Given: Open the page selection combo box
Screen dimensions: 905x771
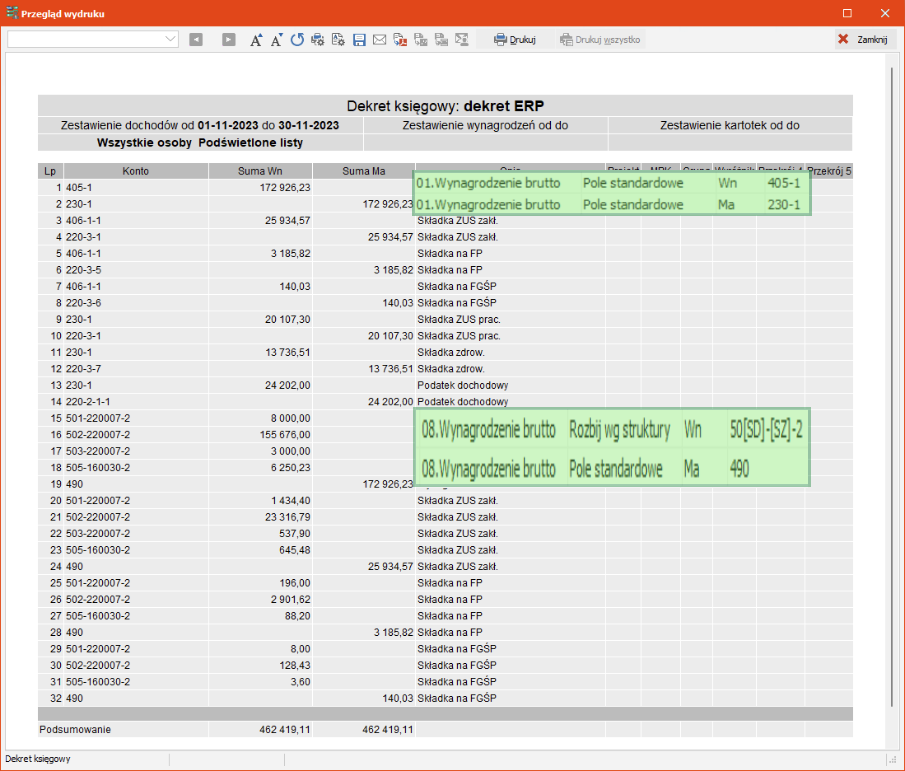Looking at the screenshot, I should (92, 39).
